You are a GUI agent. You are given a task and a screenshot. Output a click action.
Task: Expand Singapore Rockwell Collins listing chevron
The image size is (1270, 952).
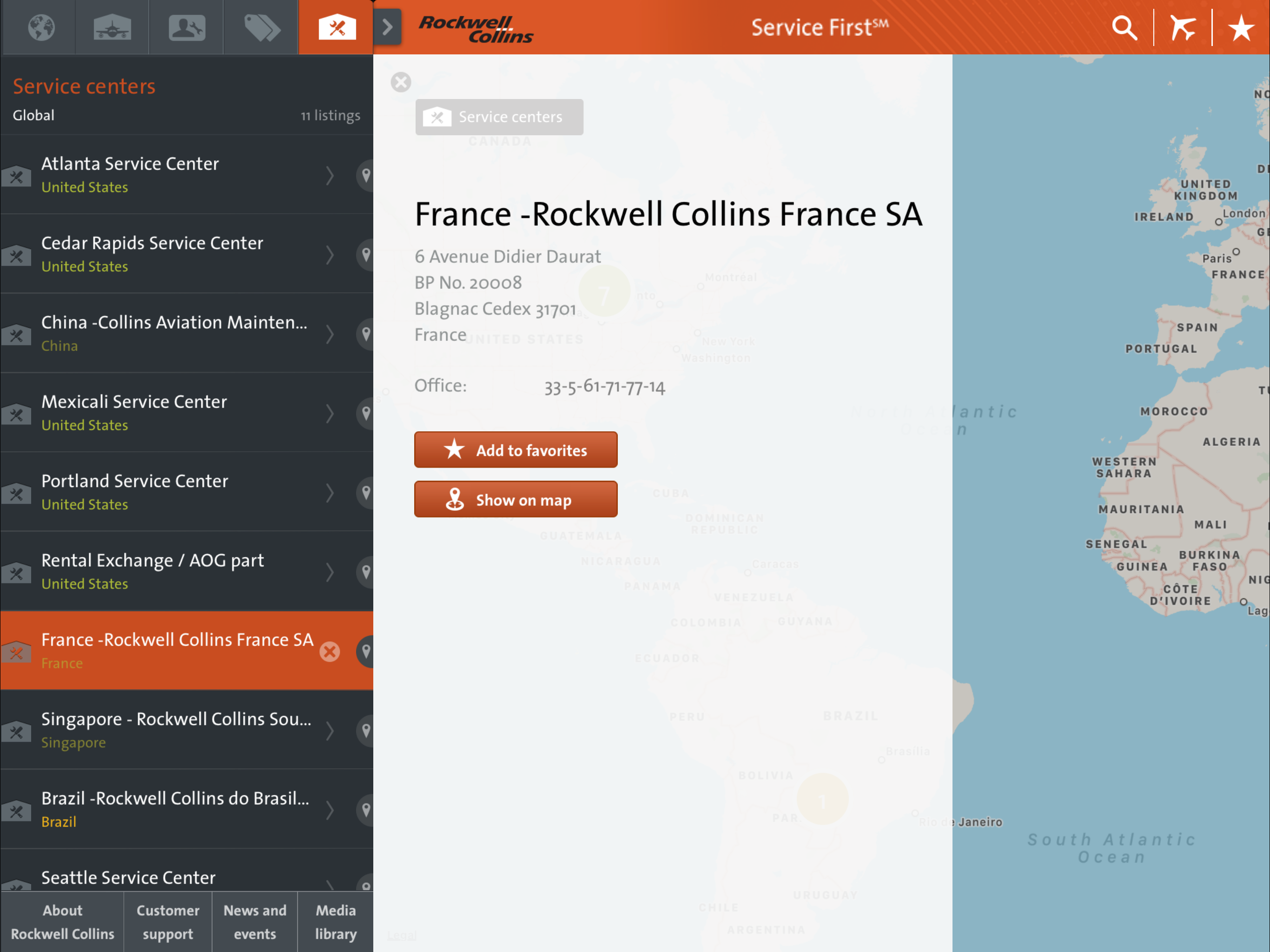pyautogui.click(x=330, y=730)
